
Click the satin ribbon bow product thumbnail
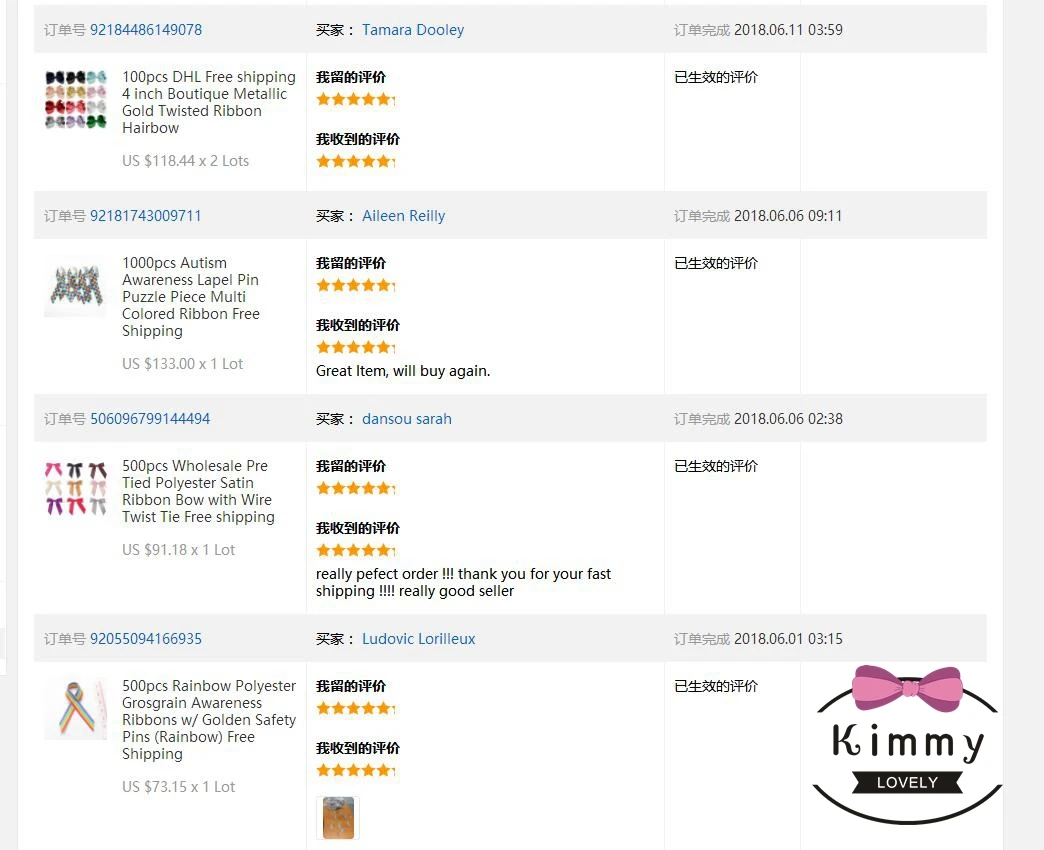click(75, 489)
